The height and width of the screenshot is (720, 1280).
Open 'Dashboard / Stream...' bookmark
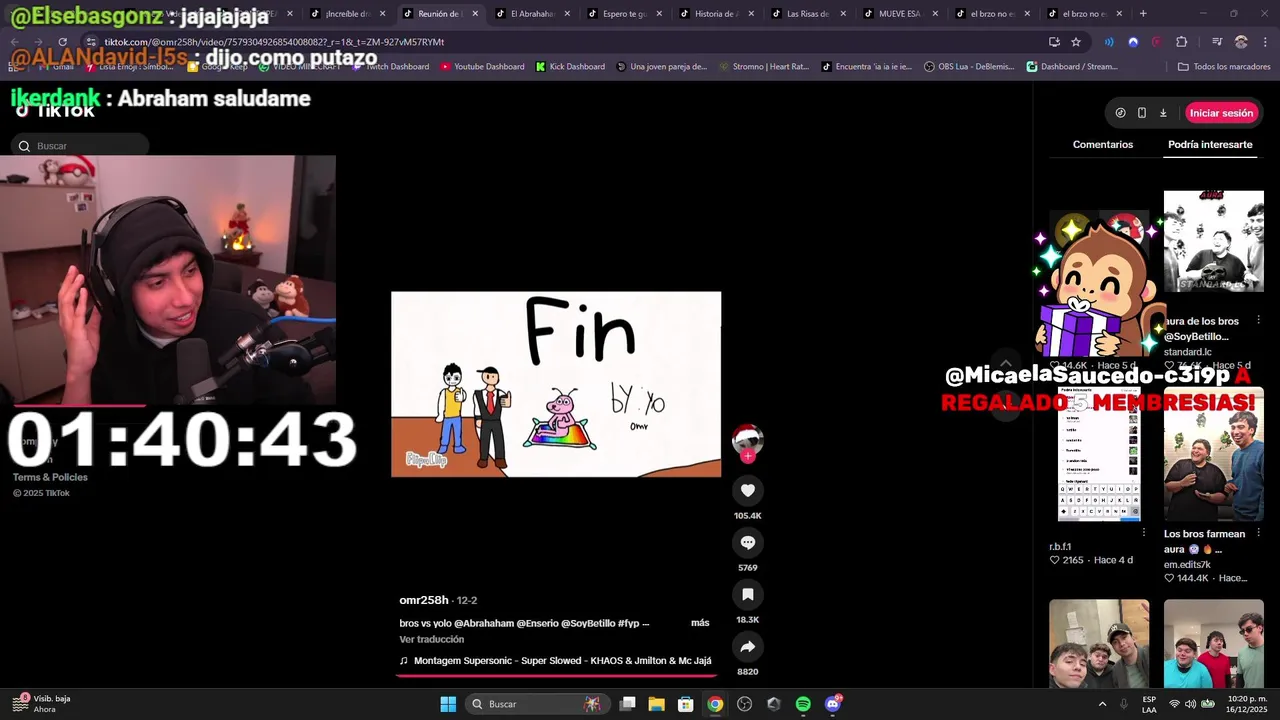(x=1072, y=67)
